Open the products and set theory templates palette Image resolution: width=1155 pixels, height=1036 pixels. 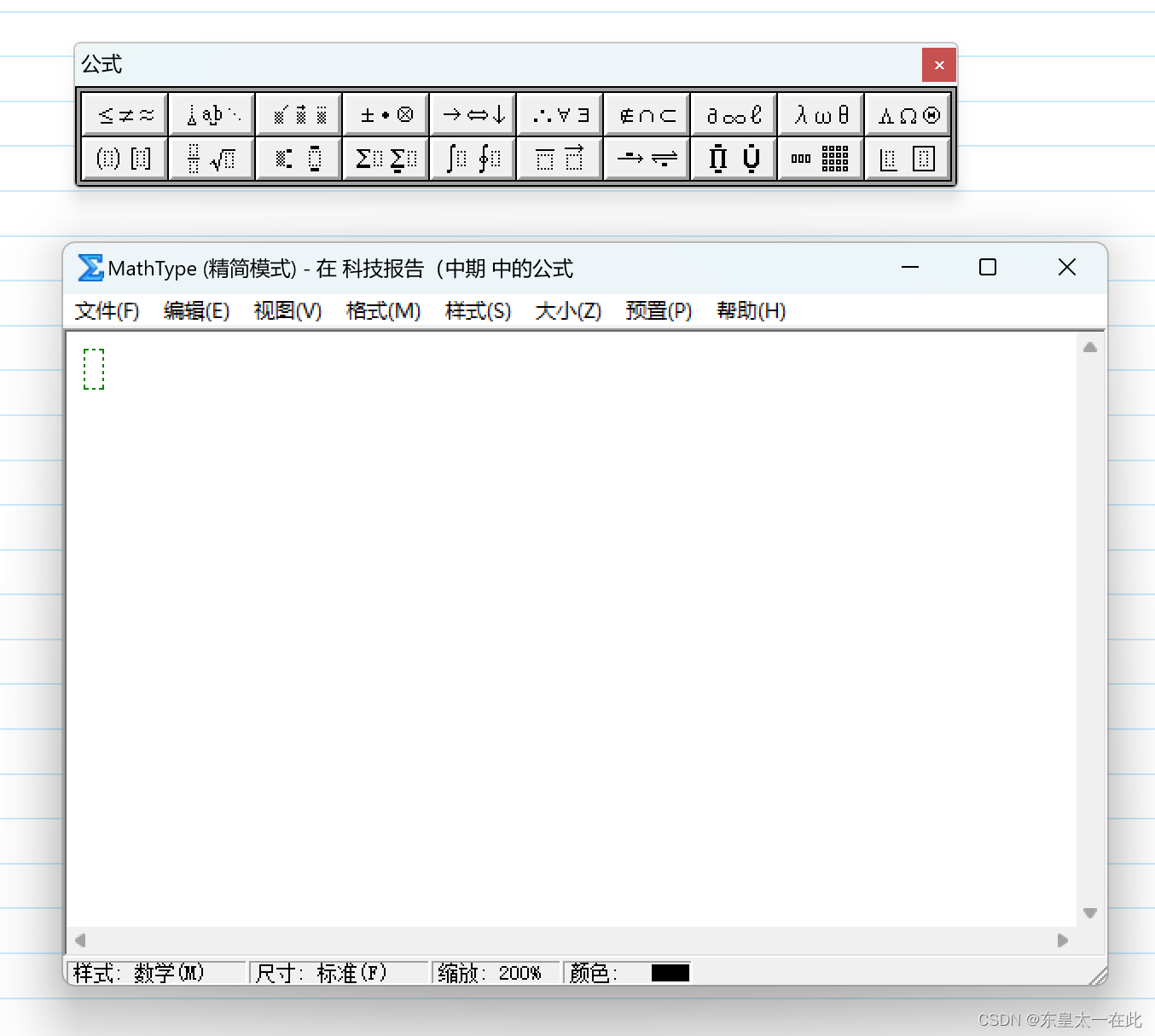click(x=734, y=158)
